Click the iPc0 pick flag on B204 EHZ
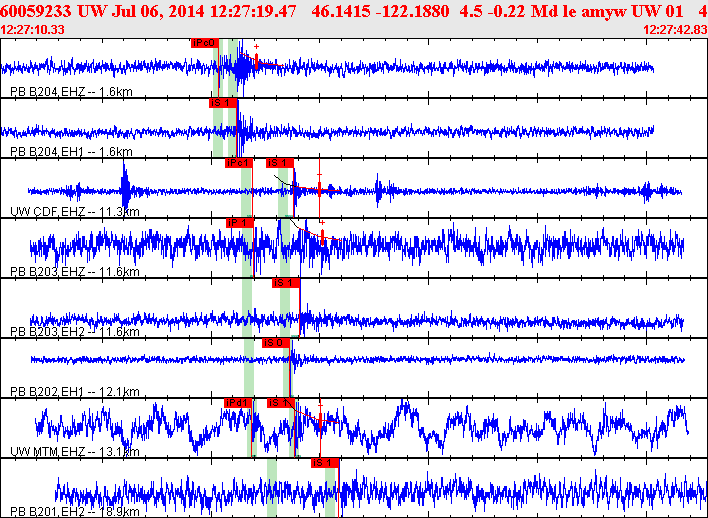Viewport: 708px width, 518px height. (204, 43)
